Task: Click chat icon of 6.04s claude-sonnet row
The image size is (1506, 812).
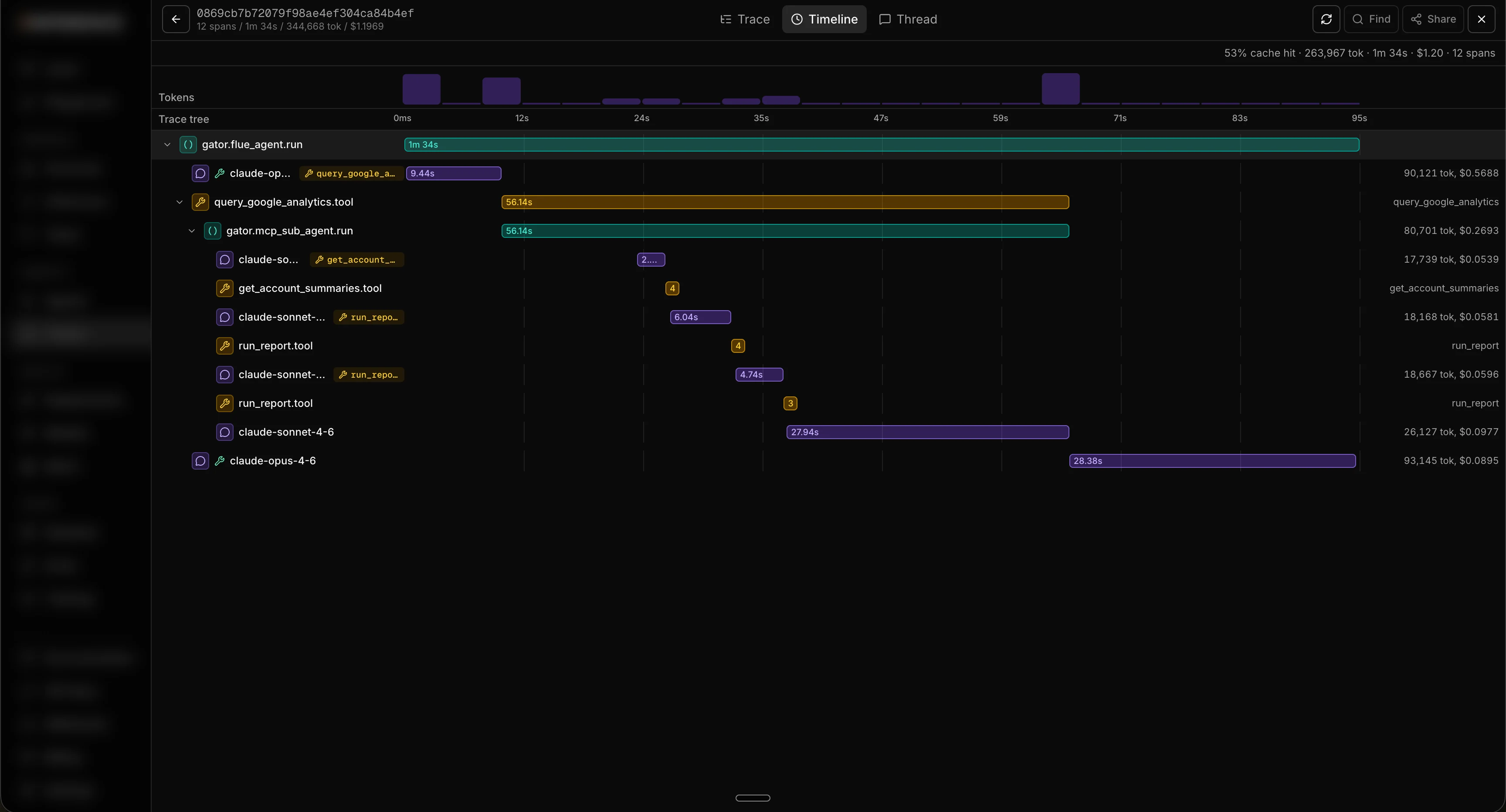Action: [x=224, y=317]
